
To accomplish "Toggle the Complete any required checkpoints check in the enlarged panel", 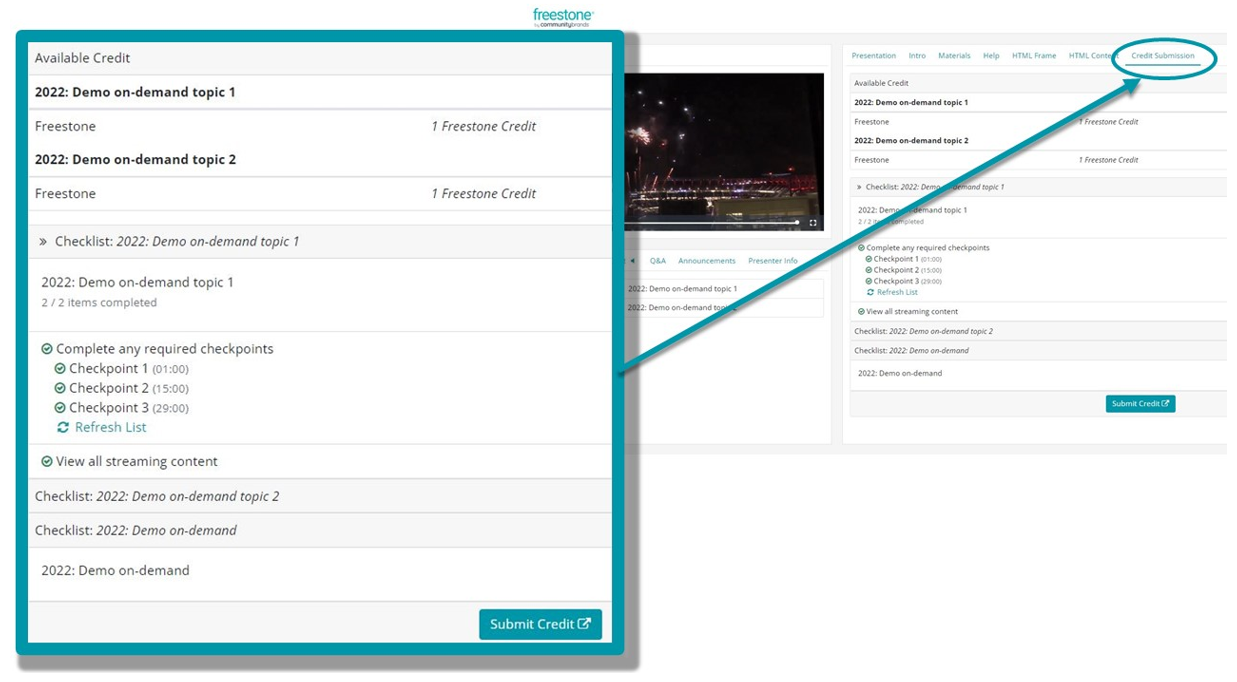I will pos(47,350).
